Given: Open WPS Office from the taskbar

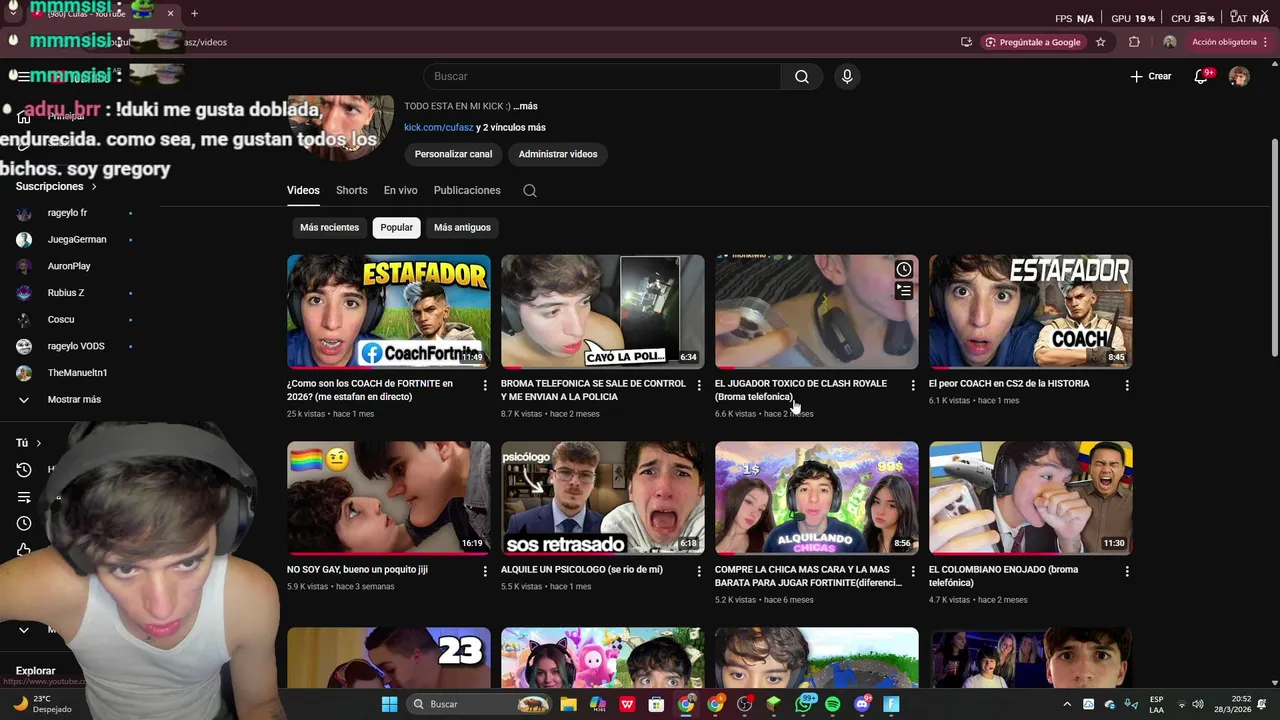Looking at the screenshot, I should (x=627, y=704).
